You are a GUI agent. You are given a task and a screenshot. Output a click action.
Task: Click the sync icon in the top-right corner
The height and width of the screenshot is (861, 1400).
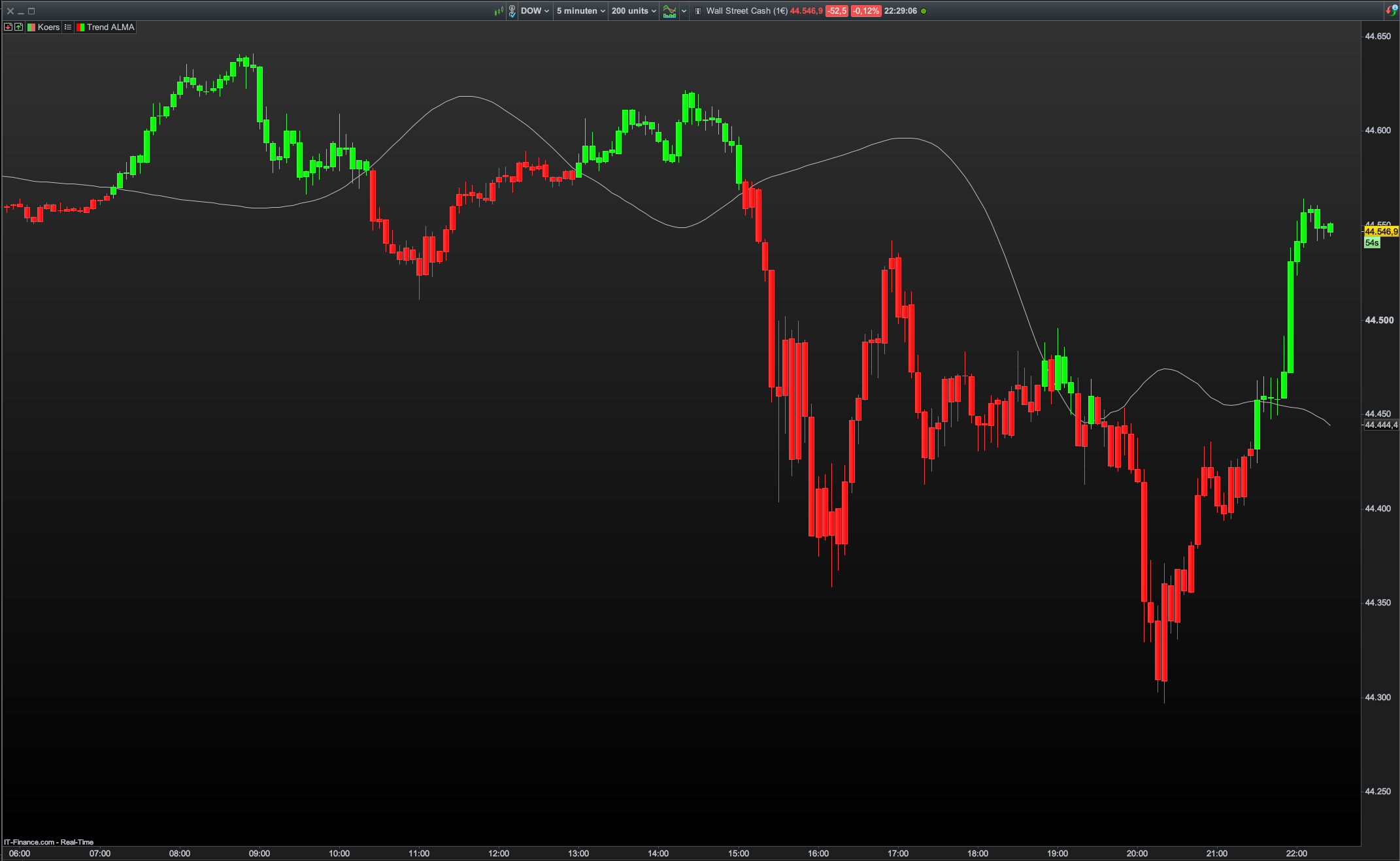click(1391, 10)
